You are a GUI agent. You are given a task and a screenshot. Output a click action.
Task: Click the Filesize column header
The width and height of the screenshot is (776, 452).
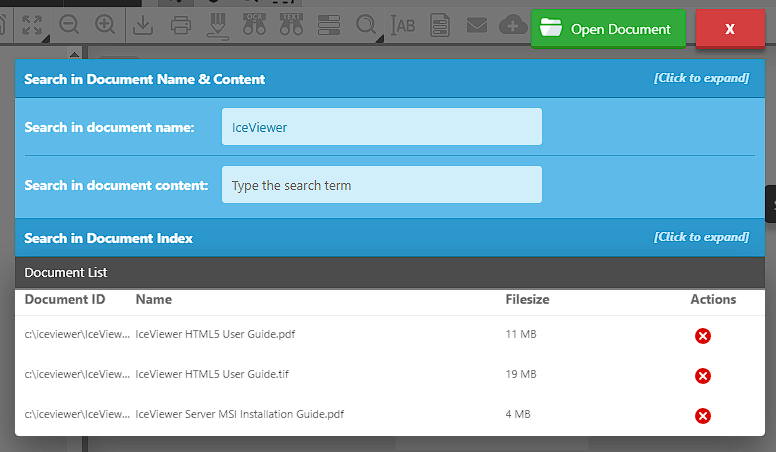coord(527,300)
